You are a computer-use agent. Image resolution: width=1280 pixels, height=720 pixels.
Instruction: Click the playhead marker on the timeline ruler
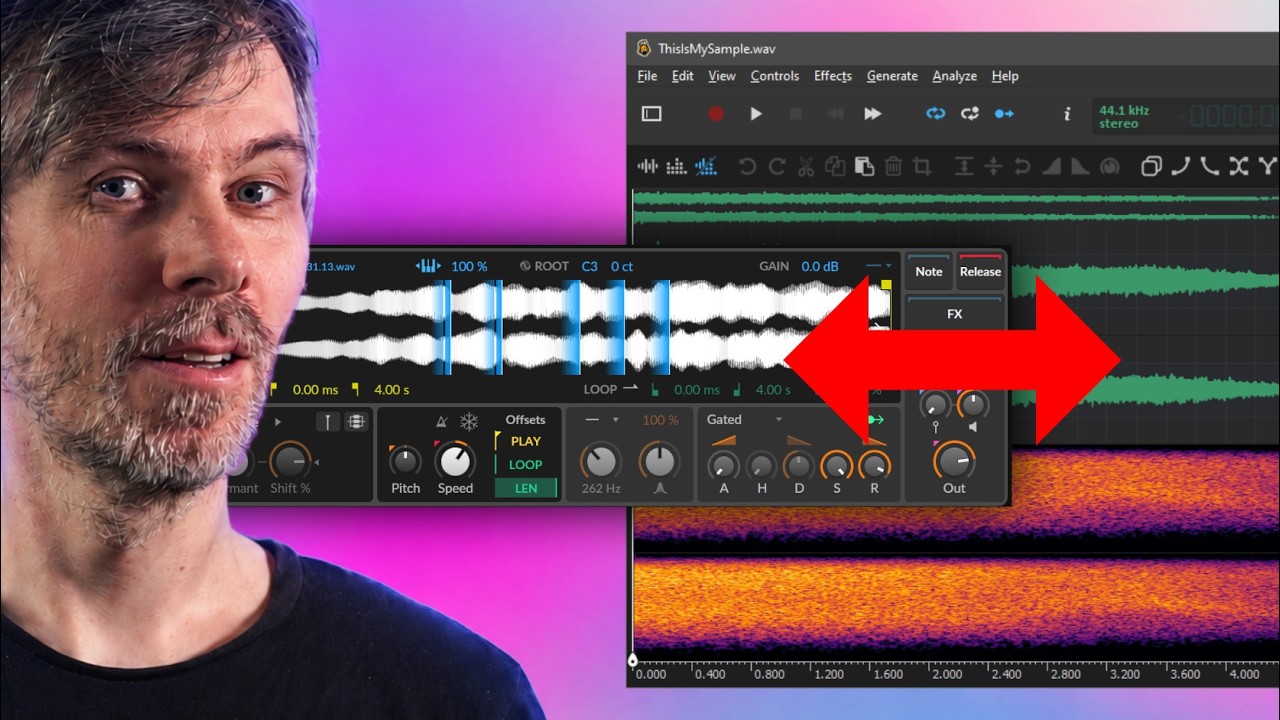point(632,660)
